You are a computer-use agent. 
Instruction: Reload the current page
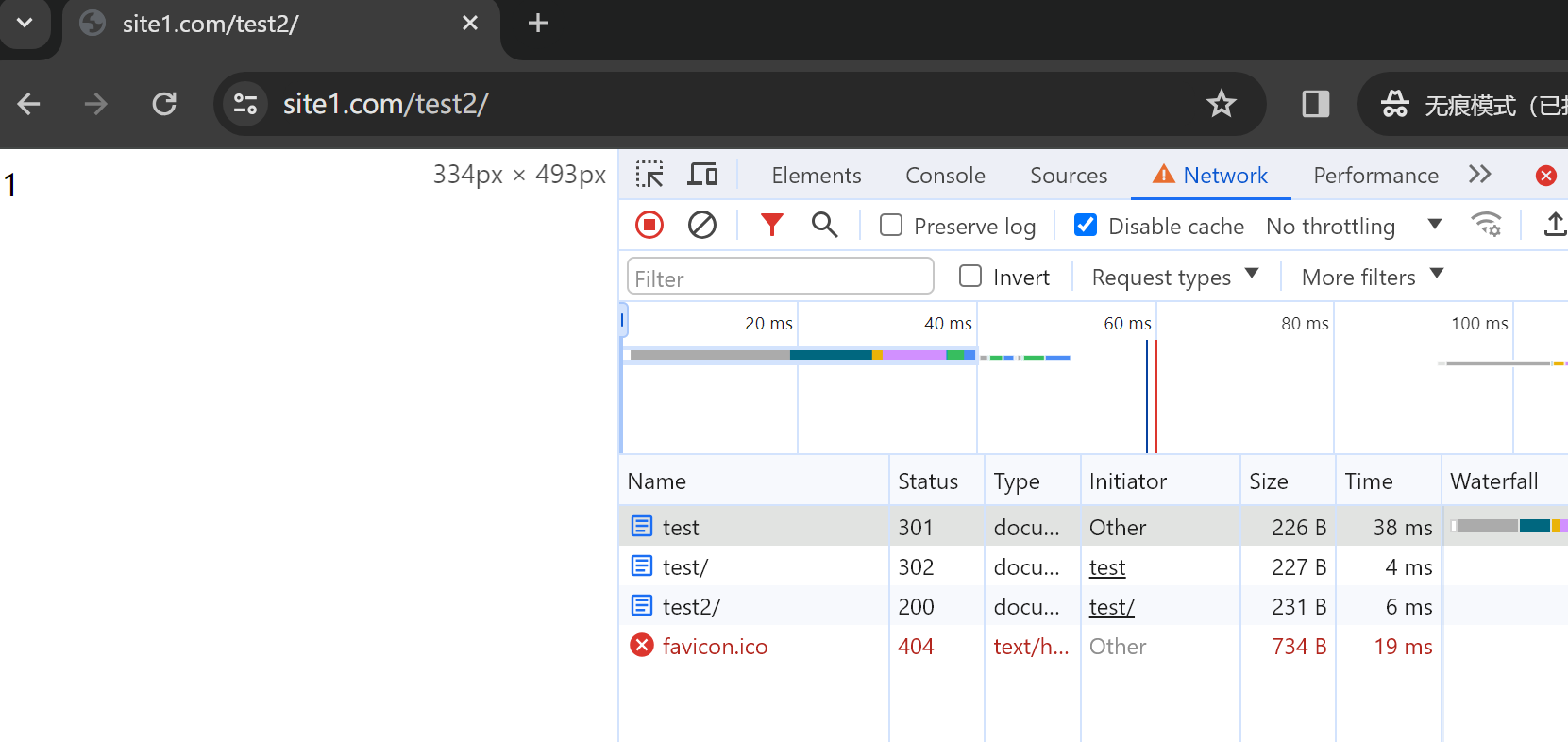[x=164, y=104]
